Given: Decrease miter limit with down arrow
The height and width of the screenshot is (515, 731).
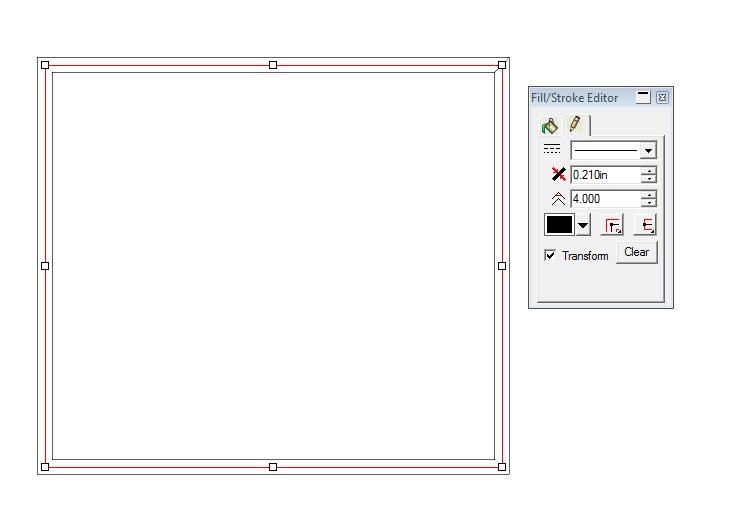Looking at the screenshot, I should click(648, 203).
